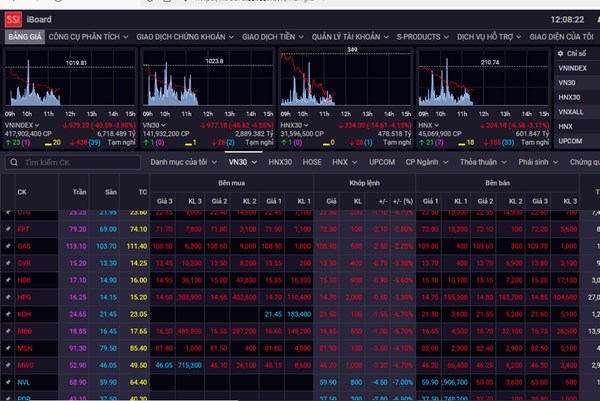Click the search magnifier icon
The width and height of the screenshot is (600, 401).
coord(14,163)
